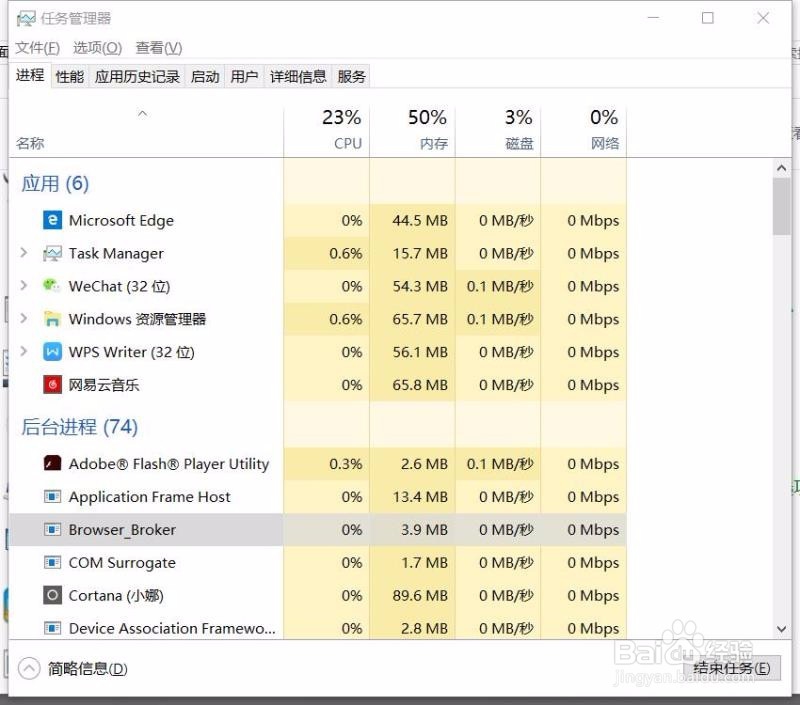
Task: Click the Application Frame Host icon
Action: point(52,496)
